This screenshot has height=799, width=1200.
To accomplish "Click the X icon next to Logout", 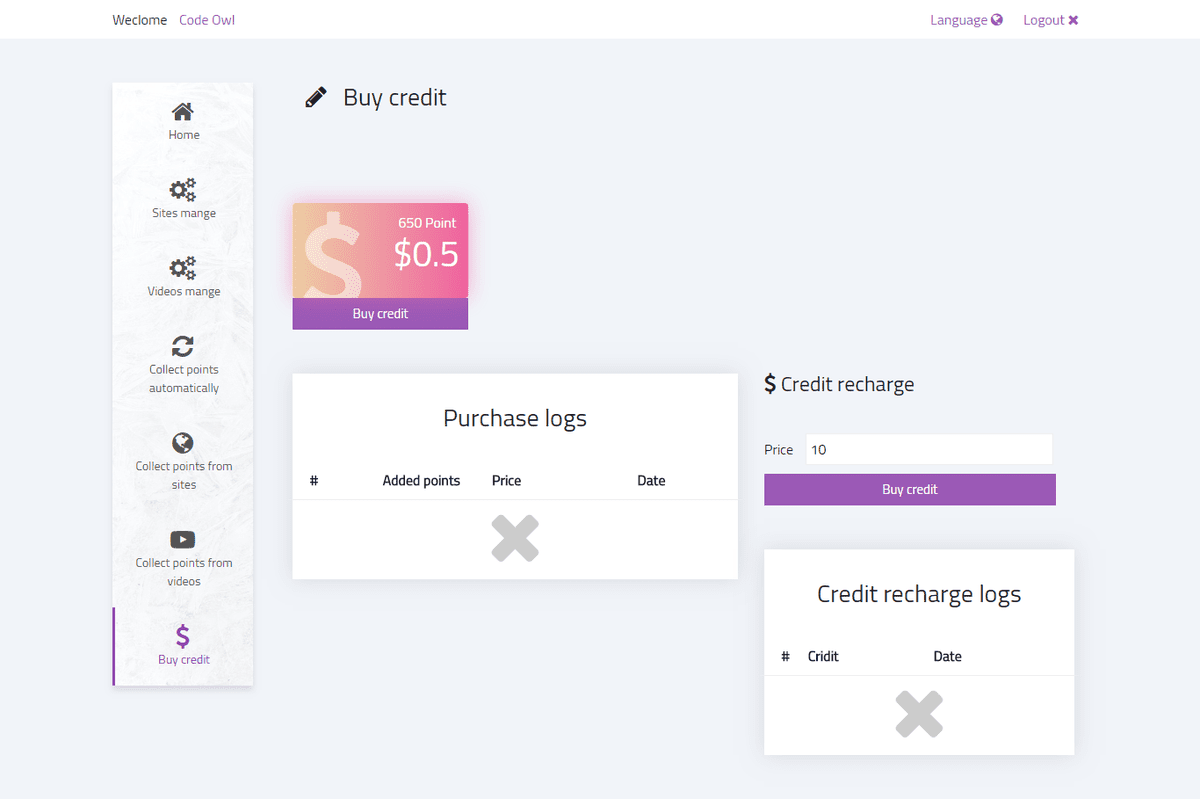I will click(x=1073, y=19).
